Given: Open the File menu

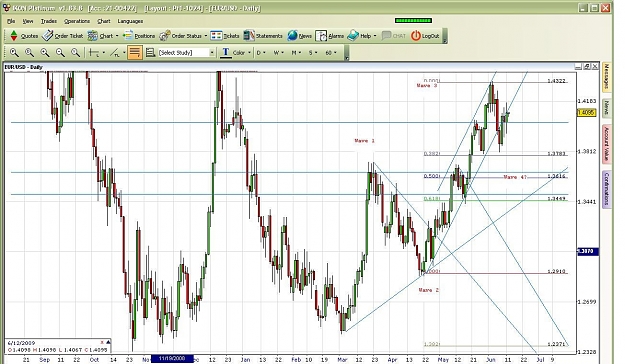Looking at the screenshot, I should (11, 21).
